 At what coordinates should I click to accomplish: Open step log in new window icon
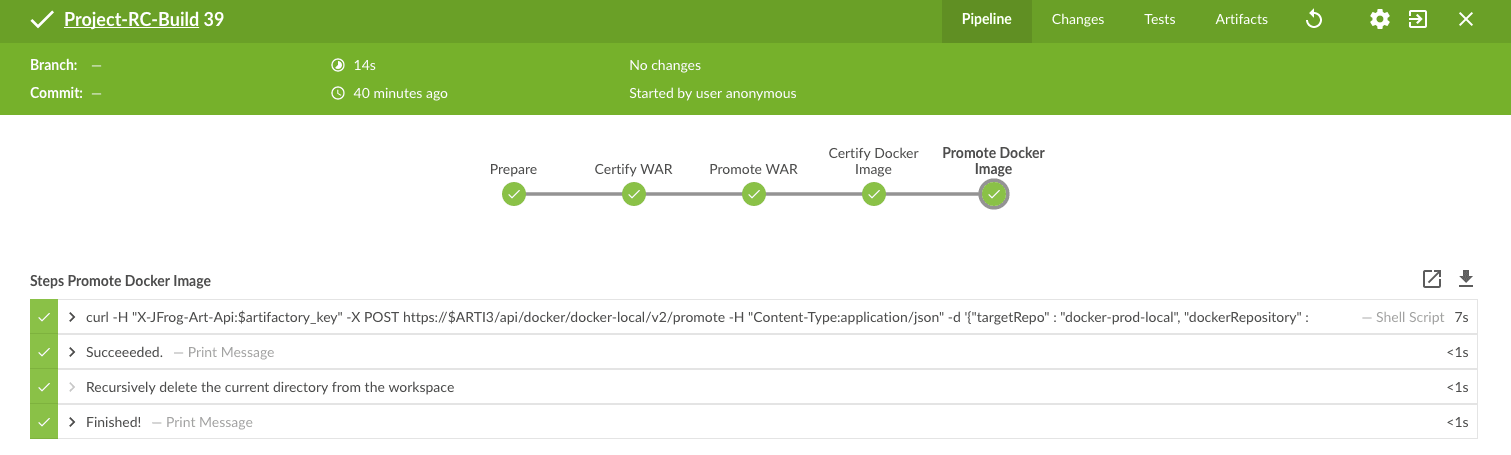pos(1432,279)
